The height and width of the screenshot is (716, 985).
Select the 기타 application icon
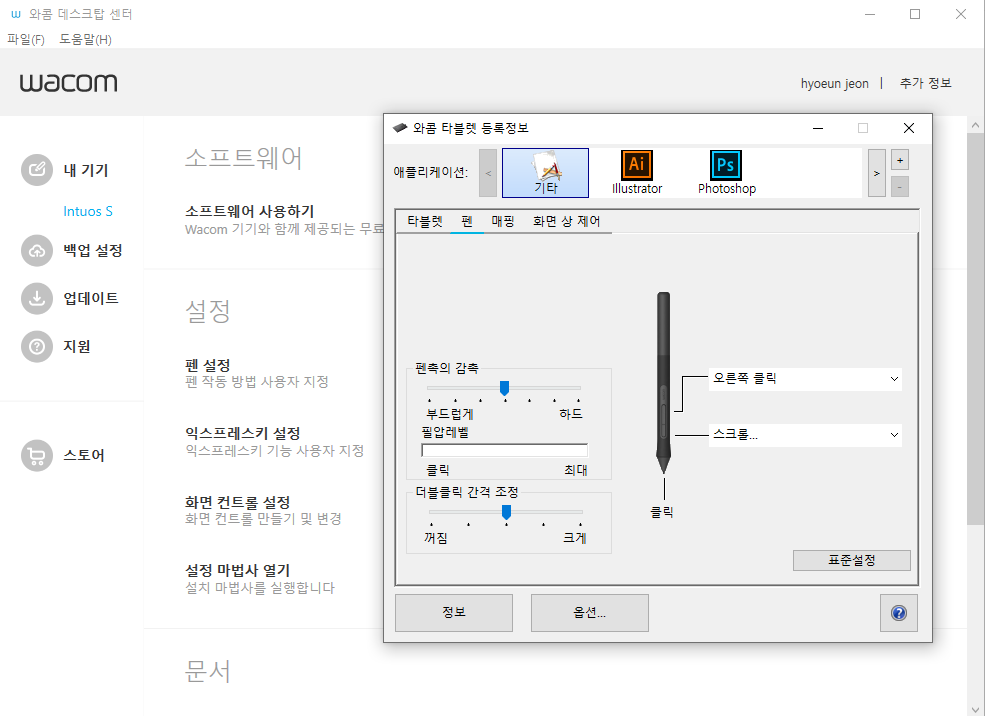(545, 173)
